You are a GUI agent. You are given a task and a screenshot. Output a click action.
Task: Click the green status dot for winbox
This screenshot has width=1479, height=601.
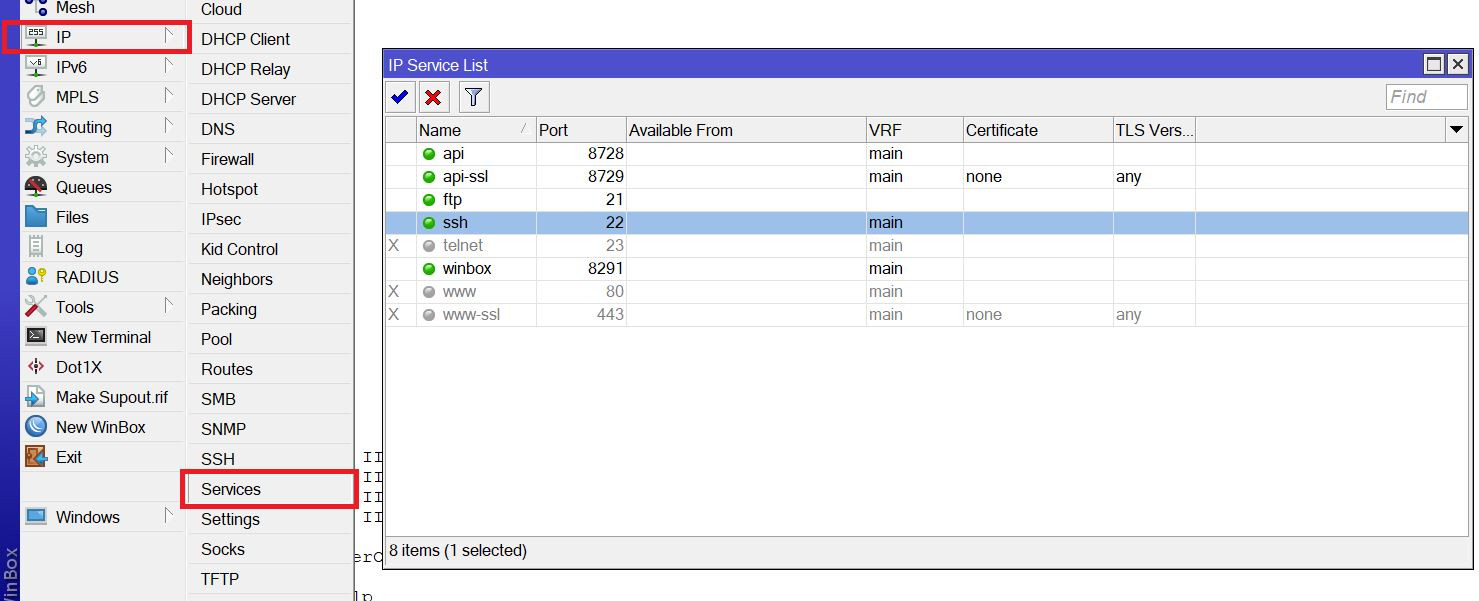click(429, 269)
